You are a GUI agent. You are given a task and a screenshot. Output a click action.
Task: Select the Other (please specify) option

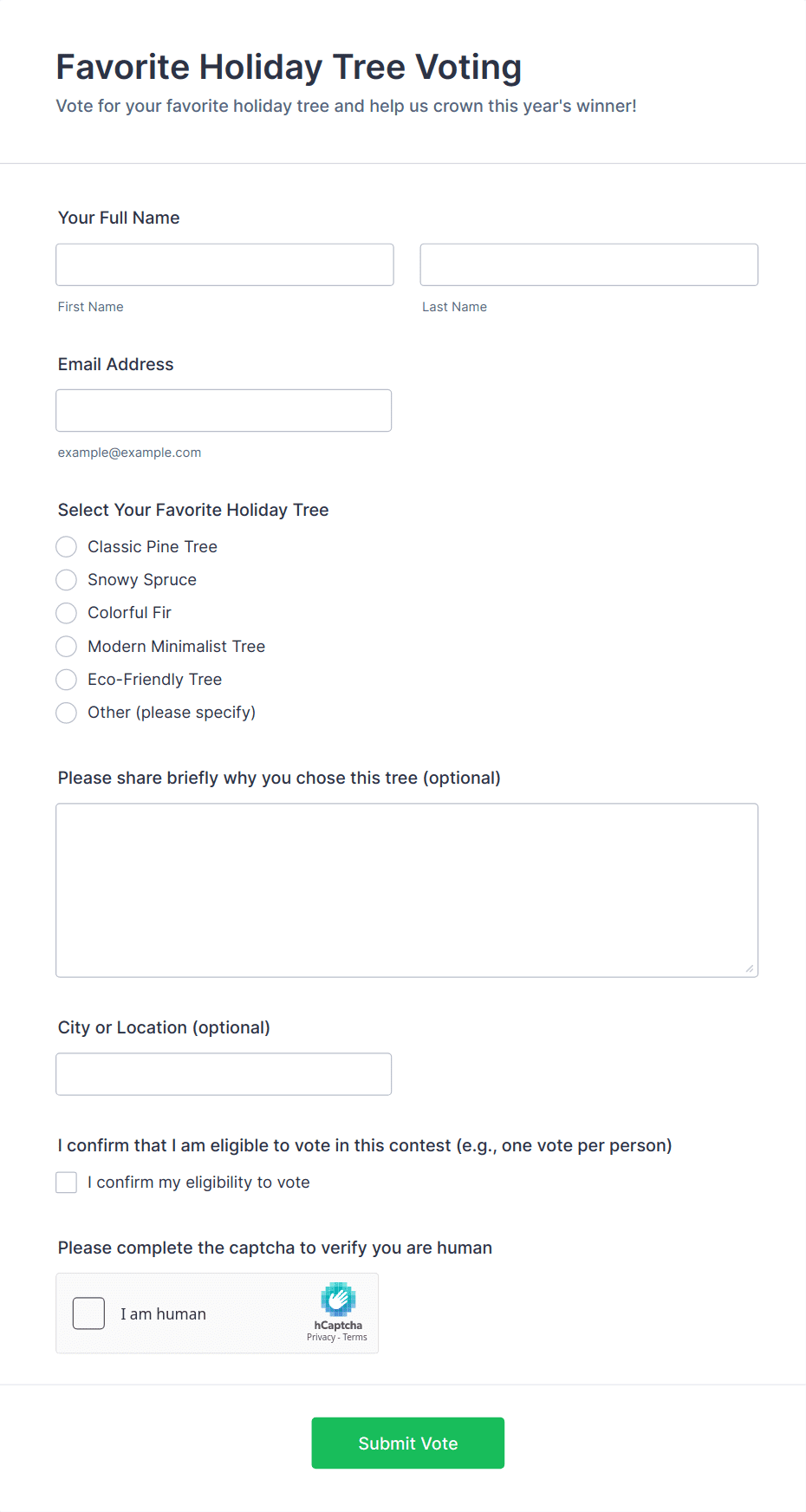66,712
